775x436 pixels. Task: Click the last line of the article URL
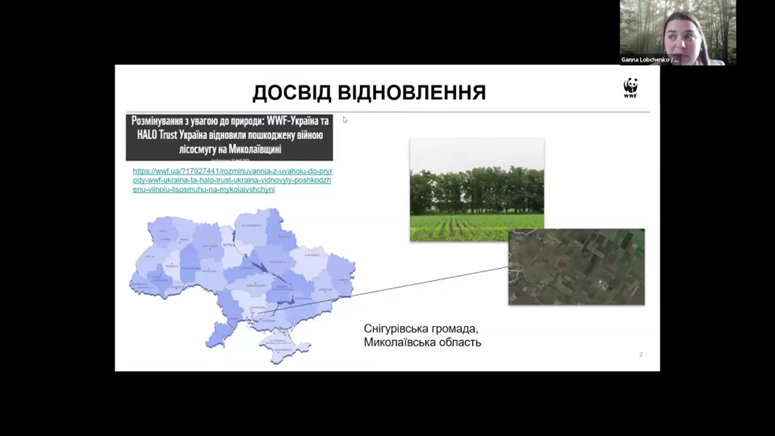(203, 189)
